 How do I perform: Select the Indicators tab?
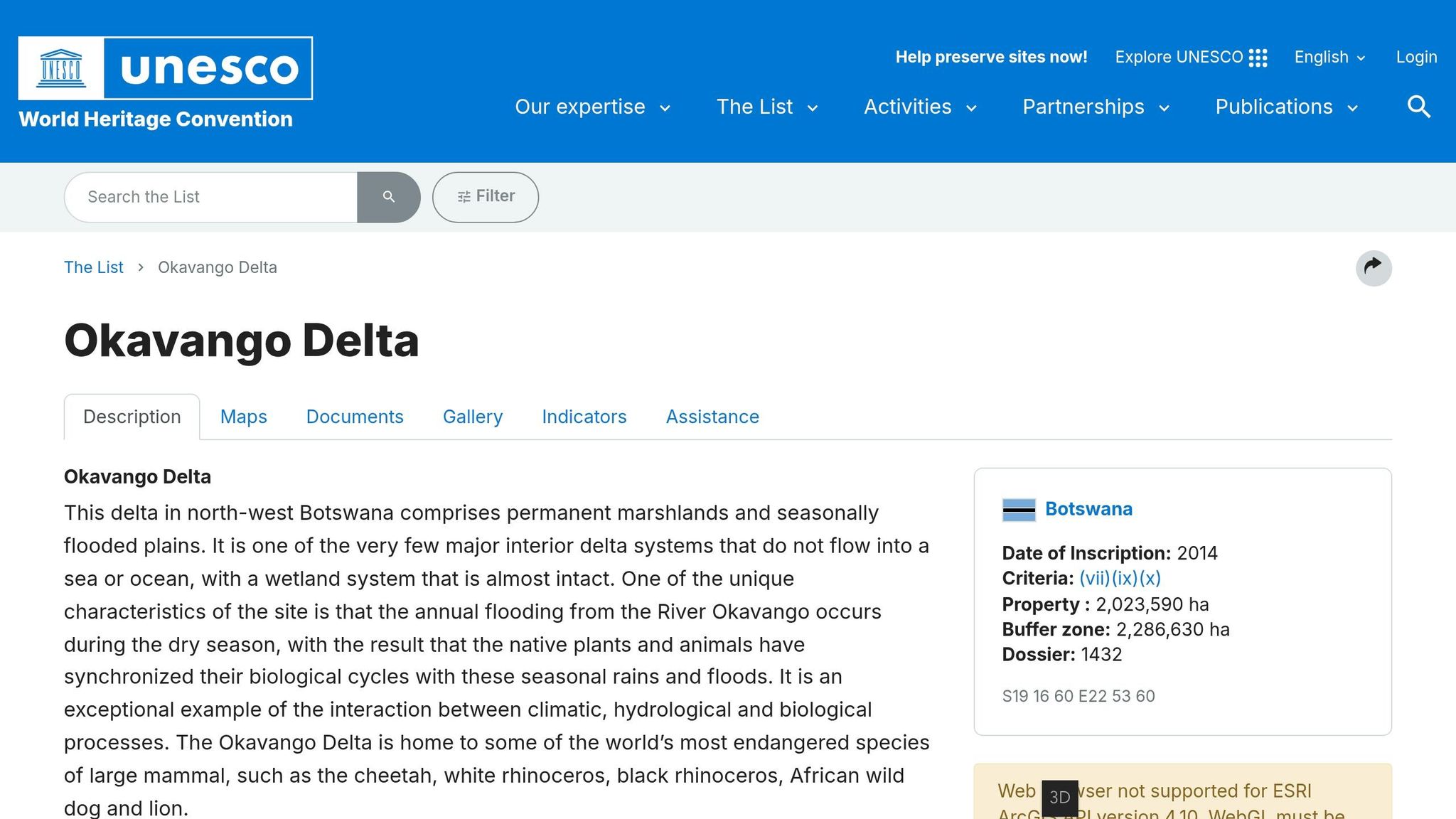click(x=583, y=417)
